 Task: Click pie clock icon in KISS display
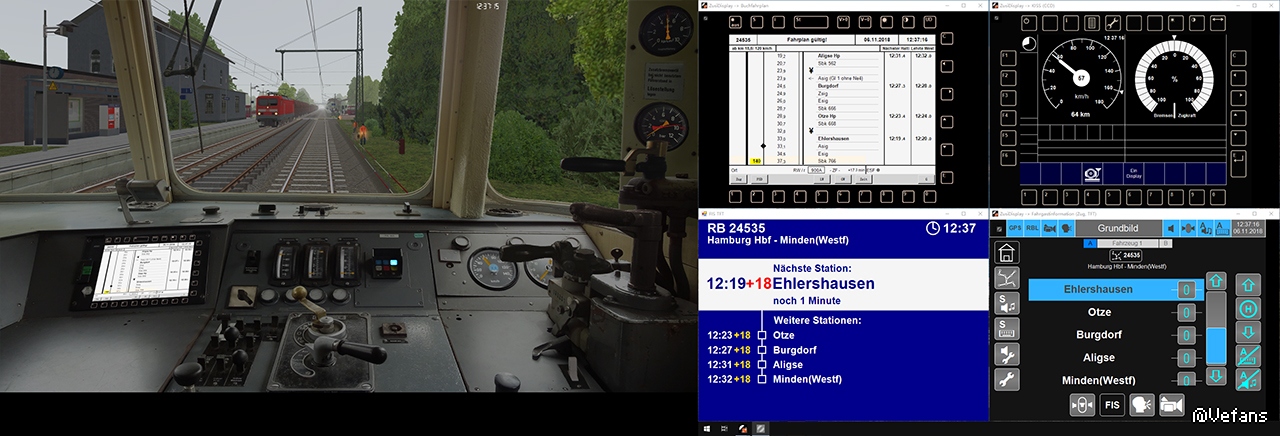[1029, 43]
